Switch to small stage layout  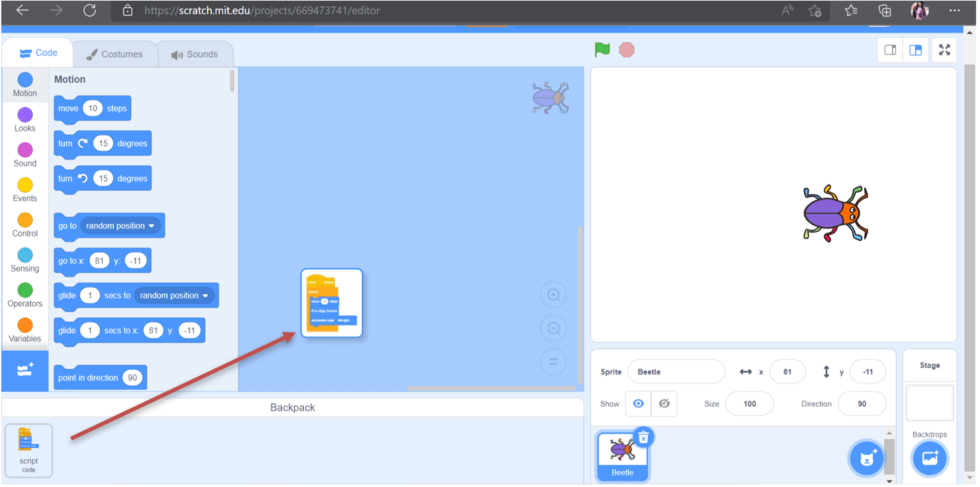pos(890,50)
